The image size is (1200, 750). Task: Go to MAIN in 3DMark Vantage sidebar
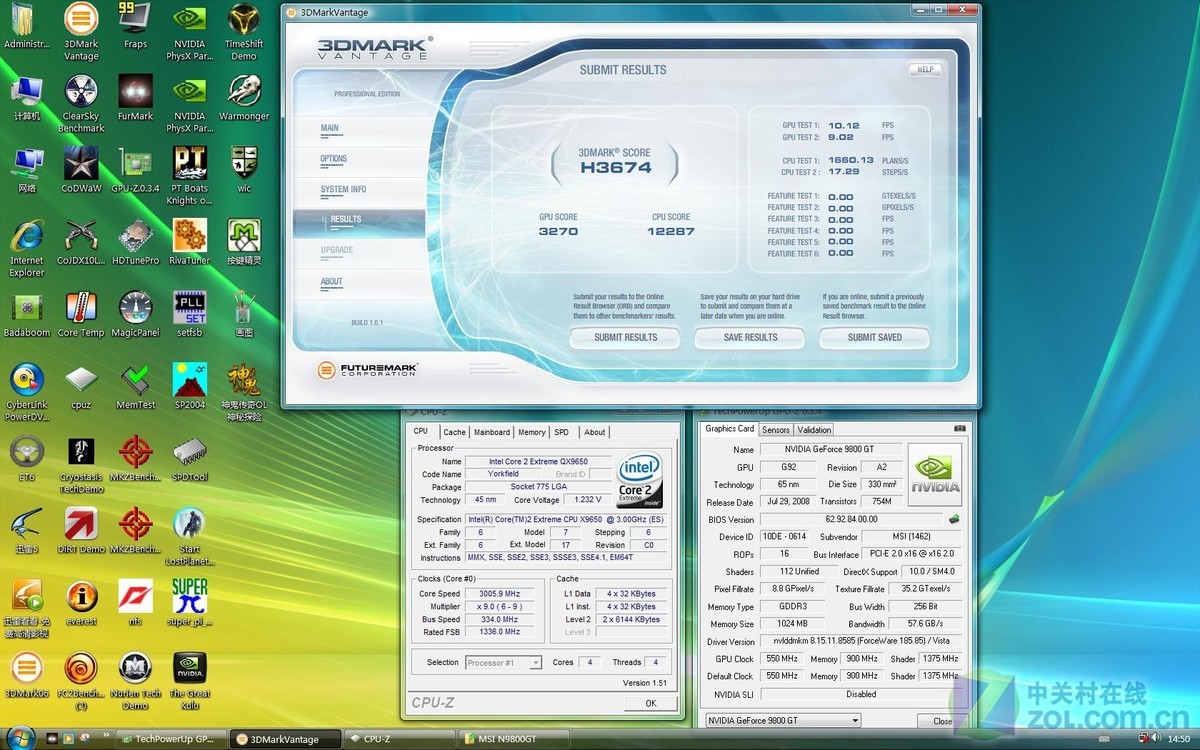click(x=329, y=128)
